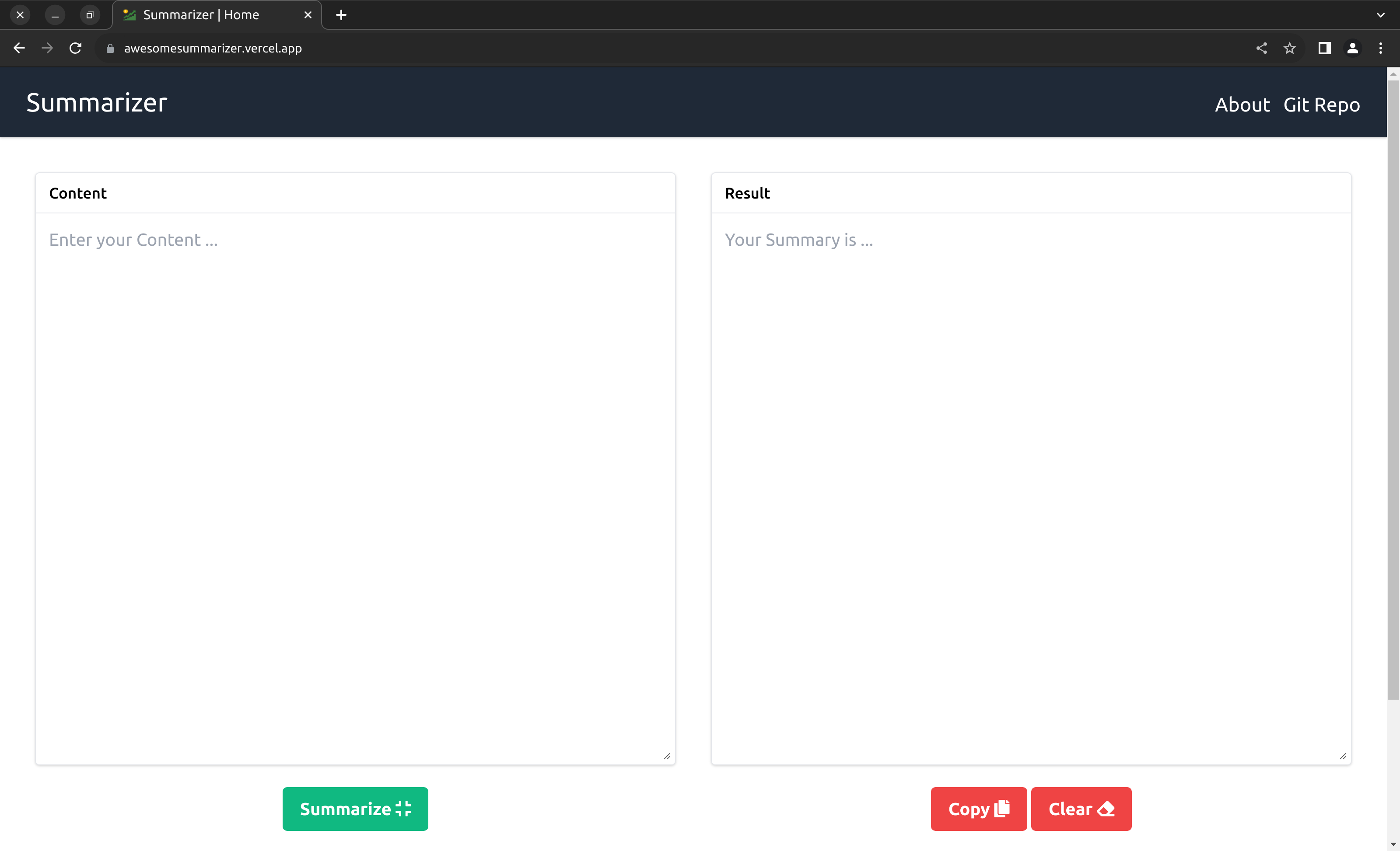Open the Git Repo link
1400x851 pixels.
click(1321, 105)
